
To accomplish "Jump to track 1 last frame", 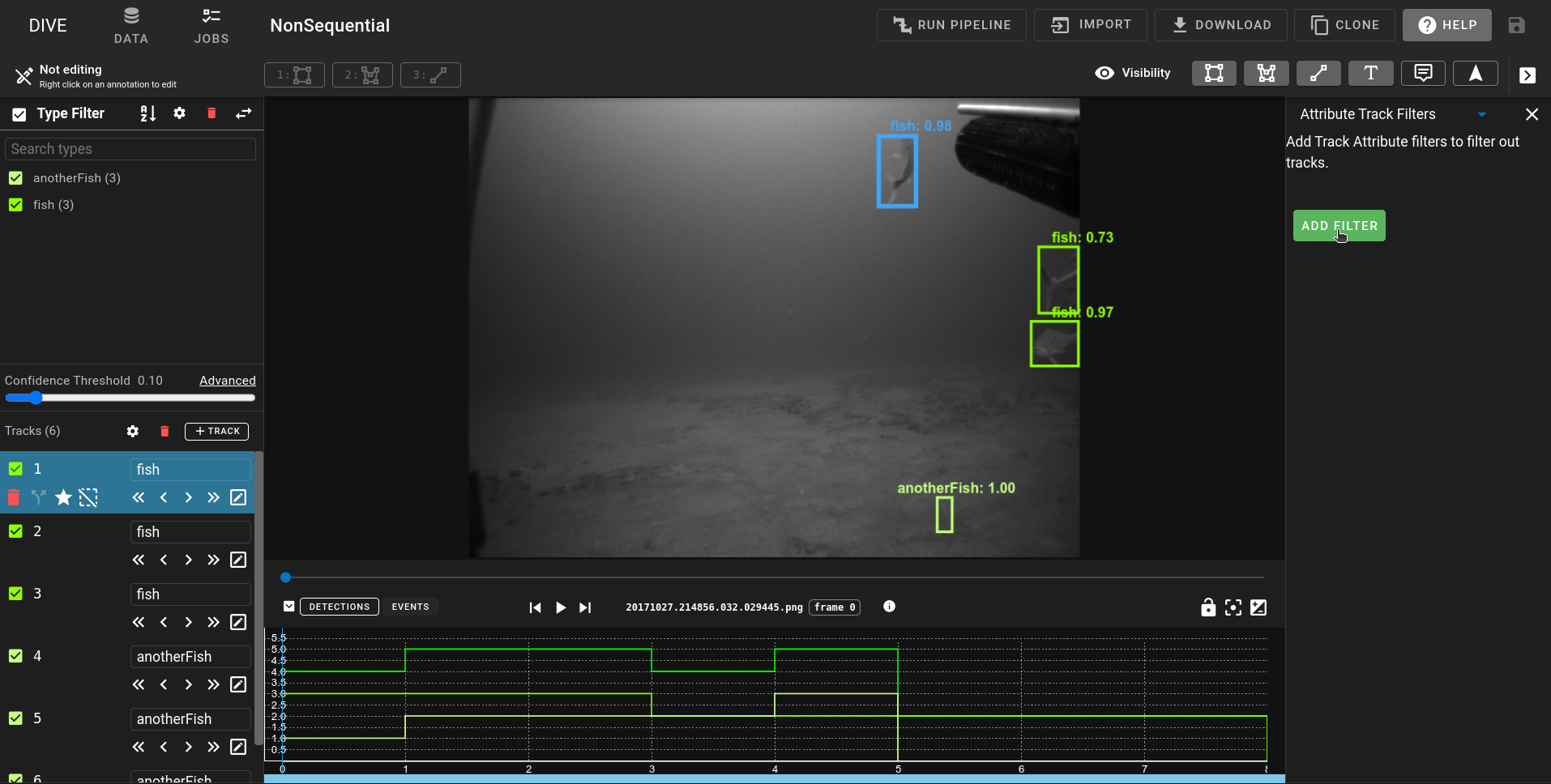I will point(213,497).
